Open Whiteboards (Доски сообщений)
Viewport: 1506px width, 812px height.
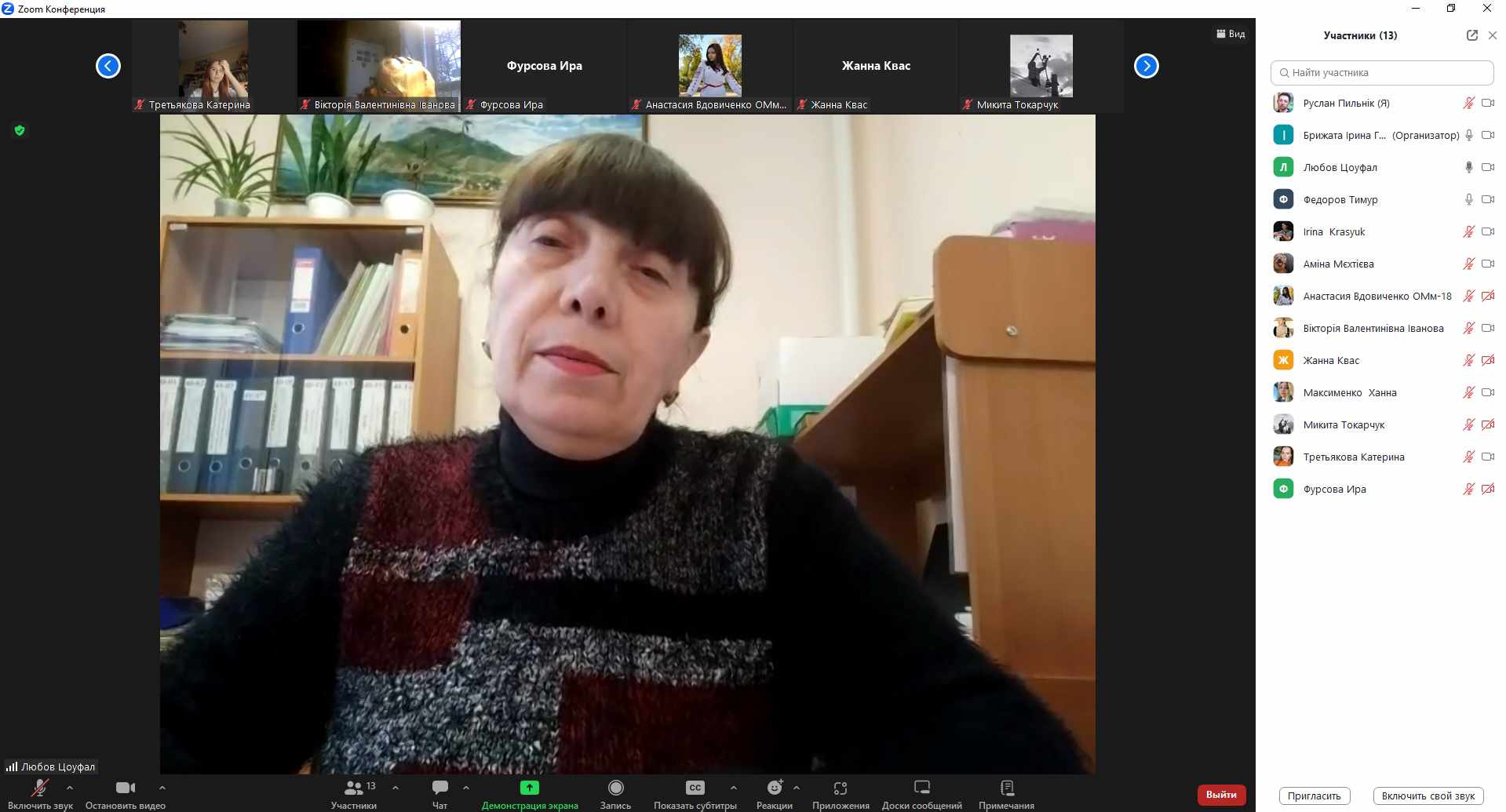click(921, 788)
